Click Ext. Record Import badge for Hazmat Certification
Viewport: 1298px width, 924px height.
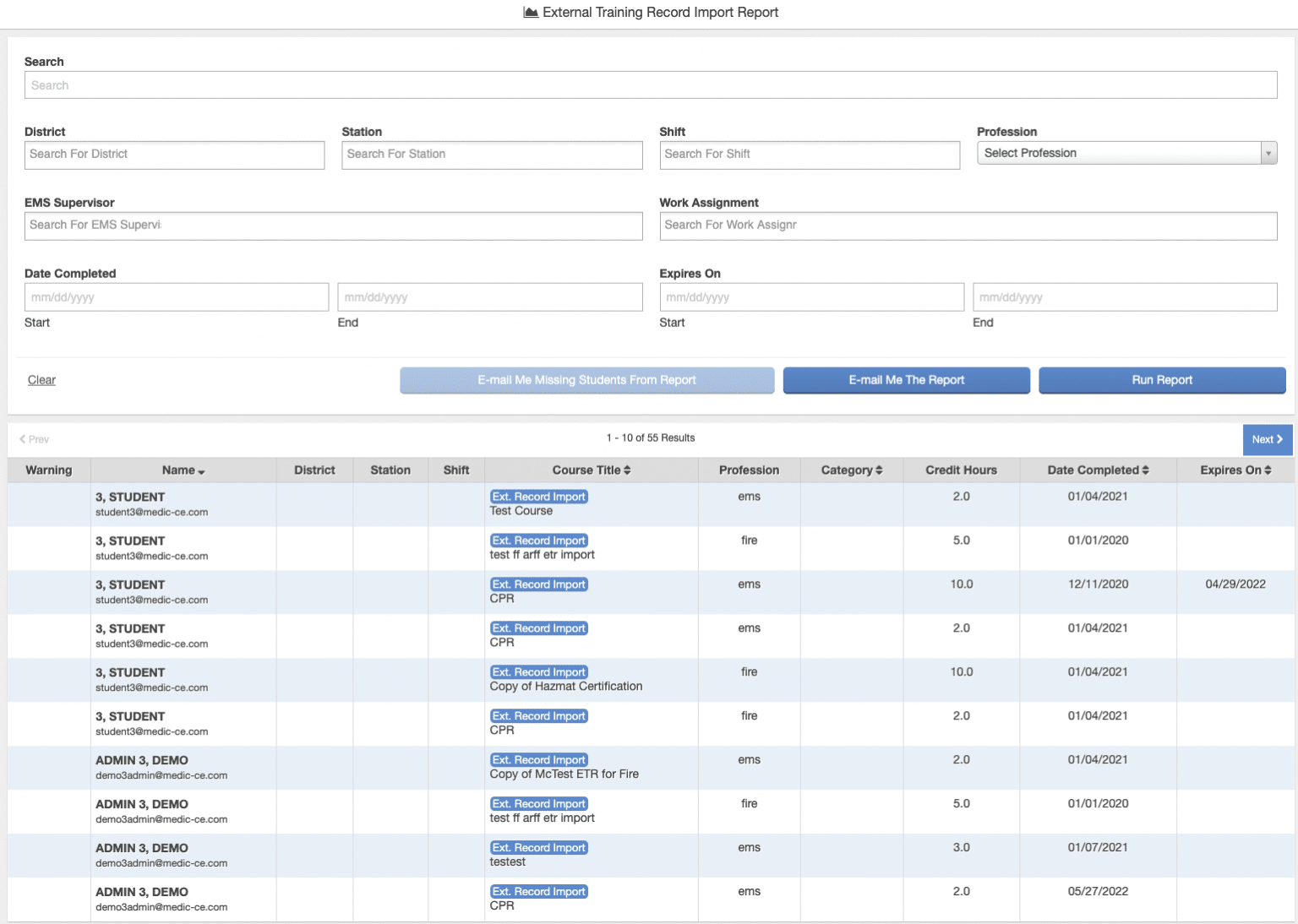(x=539, y=672)
